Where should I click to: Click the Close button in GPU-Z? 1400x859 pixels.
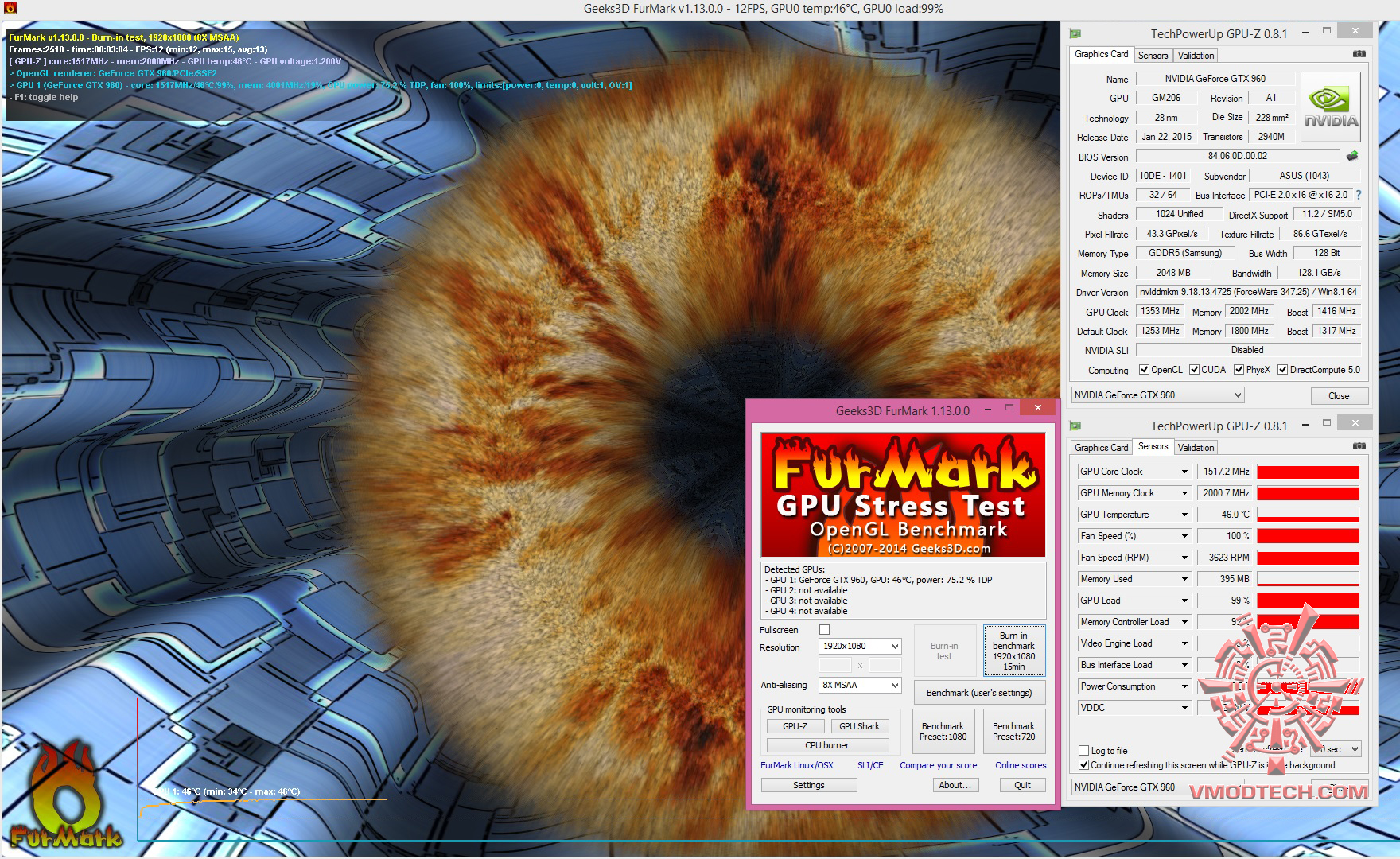click(1339, 396)
